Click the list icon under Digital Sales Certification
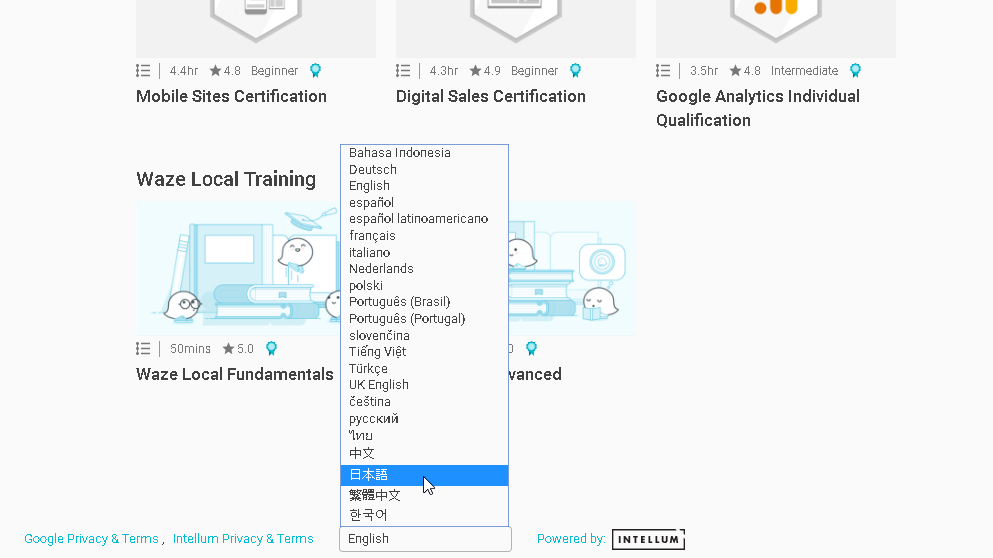Viewport: 993px width, 558px height. (x=403, y=71)
